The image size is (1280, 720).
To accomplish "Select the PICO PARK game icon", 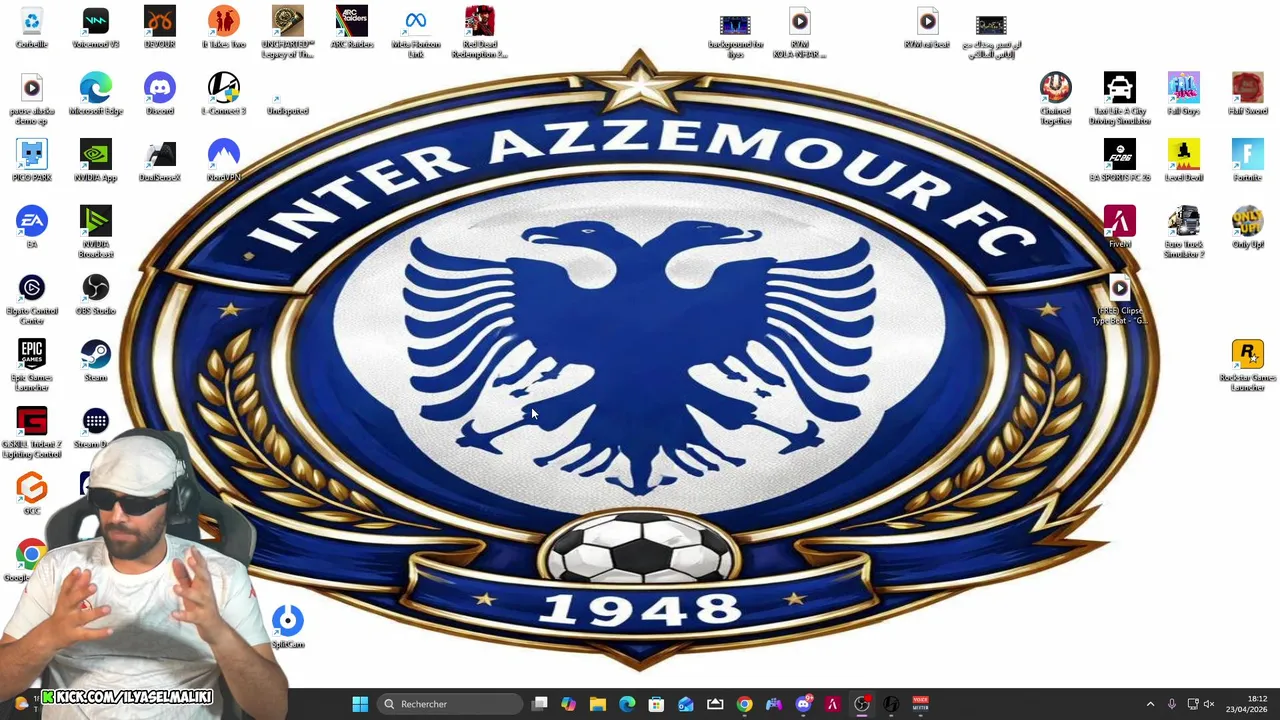I will point(32,162).
